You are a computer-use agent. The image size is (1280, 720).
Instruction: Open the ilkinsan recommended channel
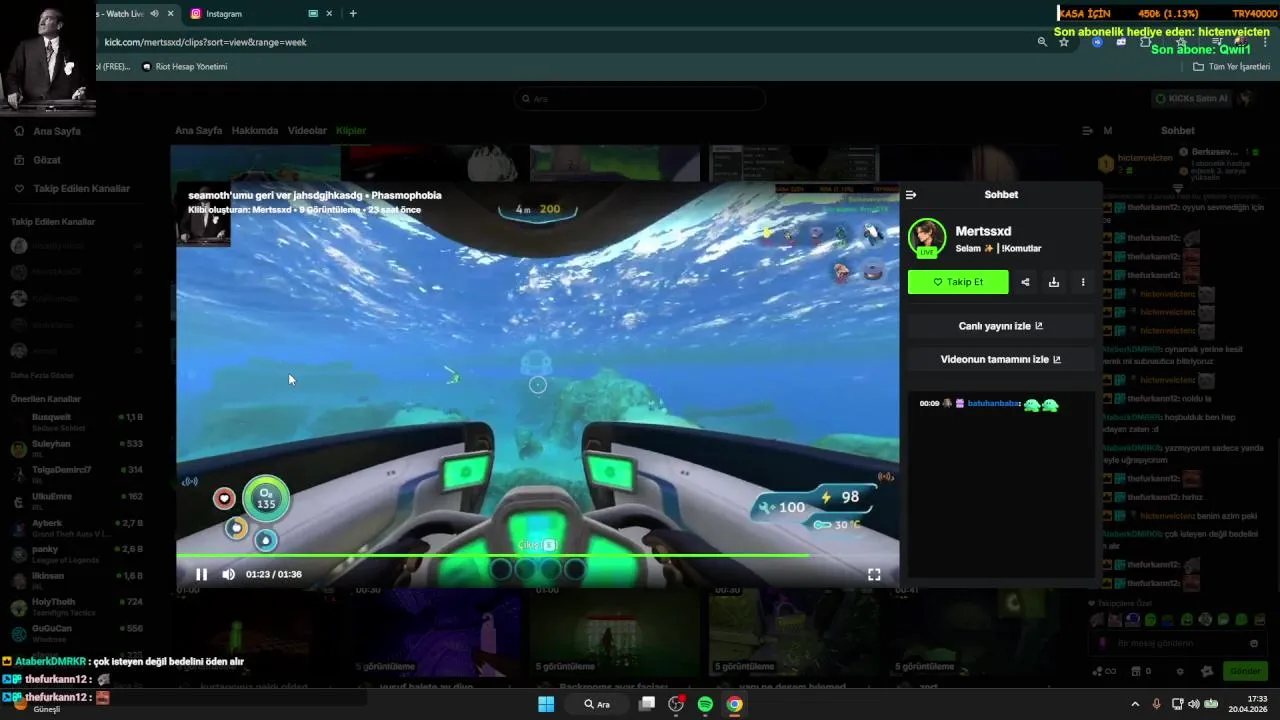78,580
